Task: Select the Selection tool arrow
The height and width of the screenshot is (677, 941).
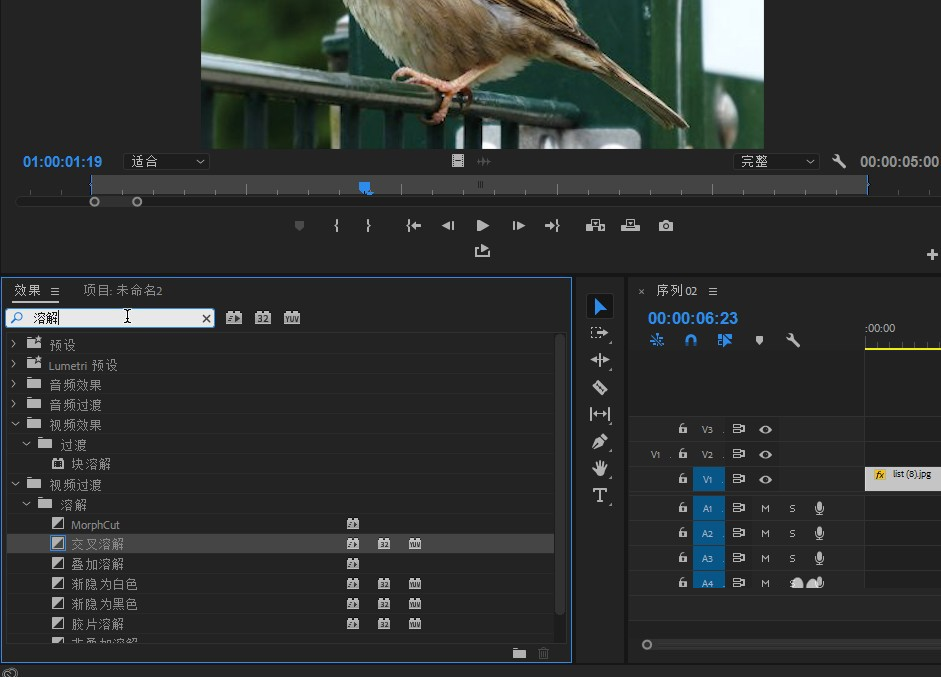Action: coord(600,307)
